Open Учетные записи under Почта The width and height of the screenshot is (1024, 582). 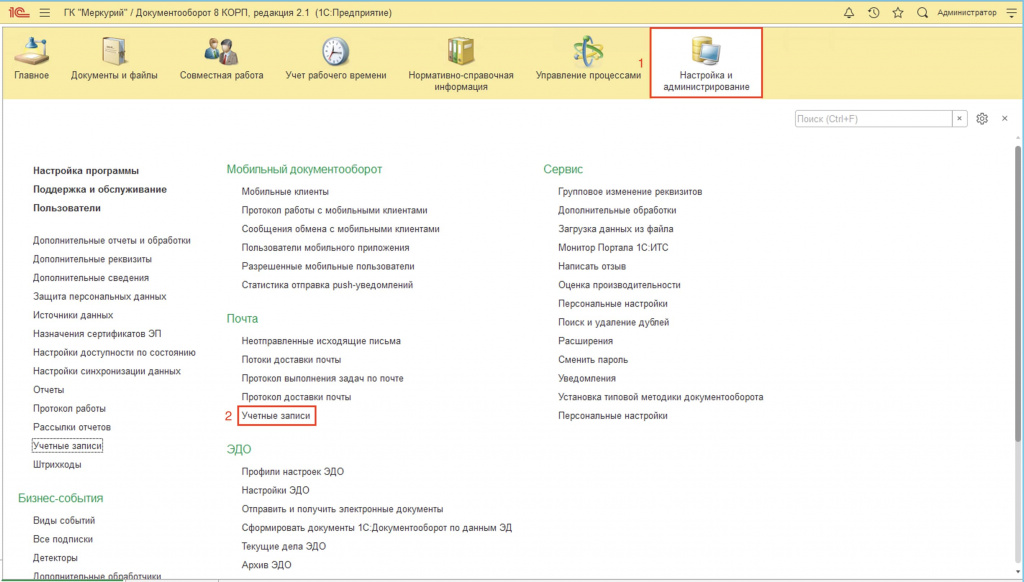(x=276, y=415)
